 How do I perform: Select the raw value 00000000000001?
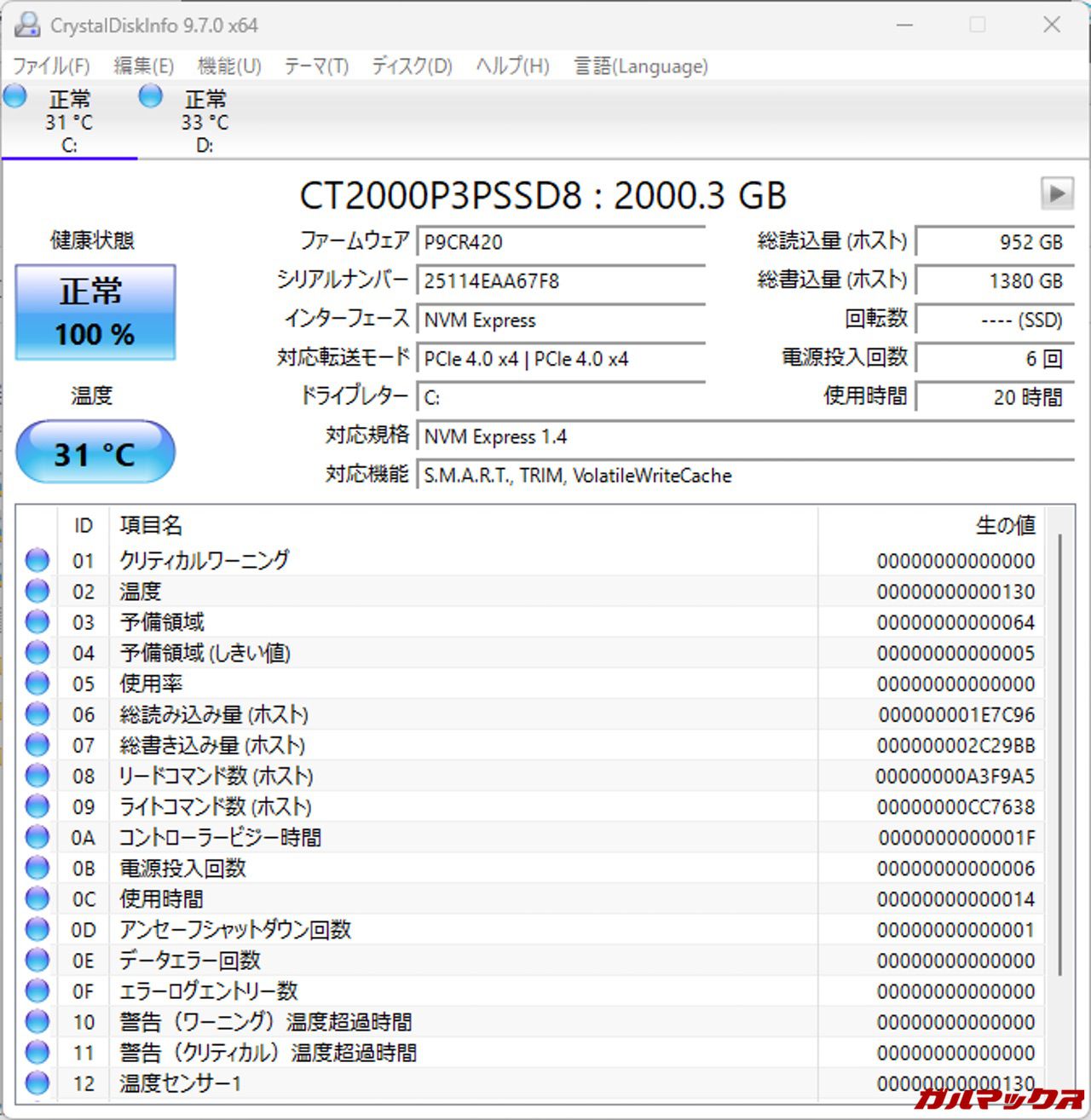coord(956,929)
